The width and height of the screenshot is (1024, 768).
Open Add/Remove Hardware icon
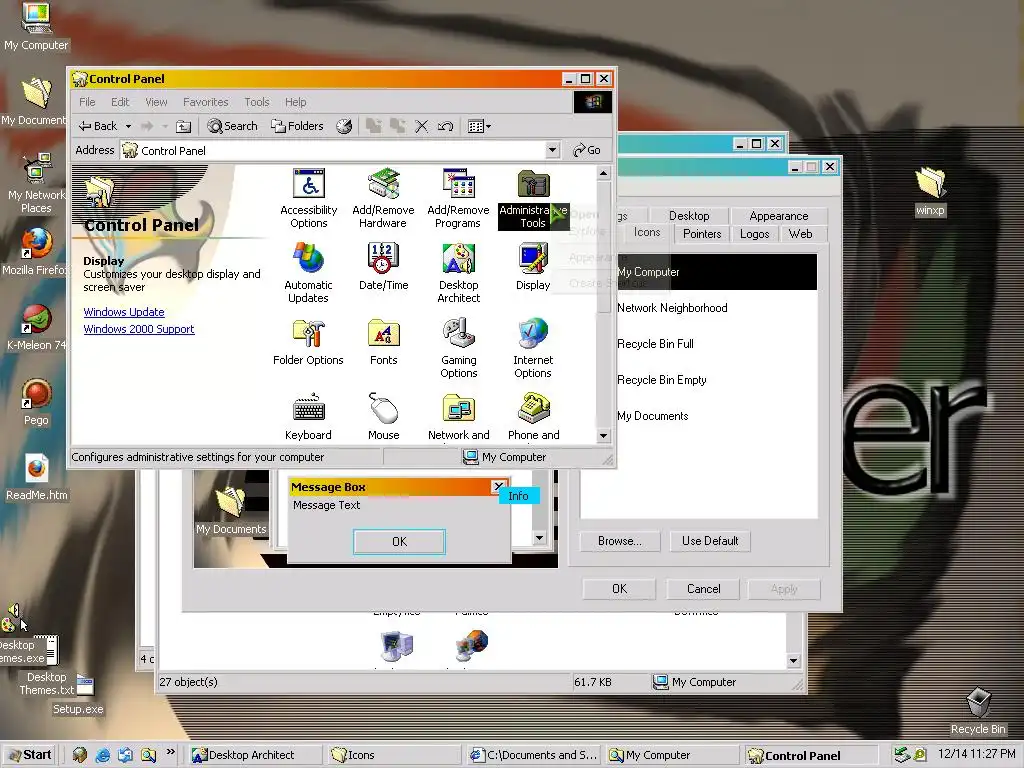click(x=383, y=199)
